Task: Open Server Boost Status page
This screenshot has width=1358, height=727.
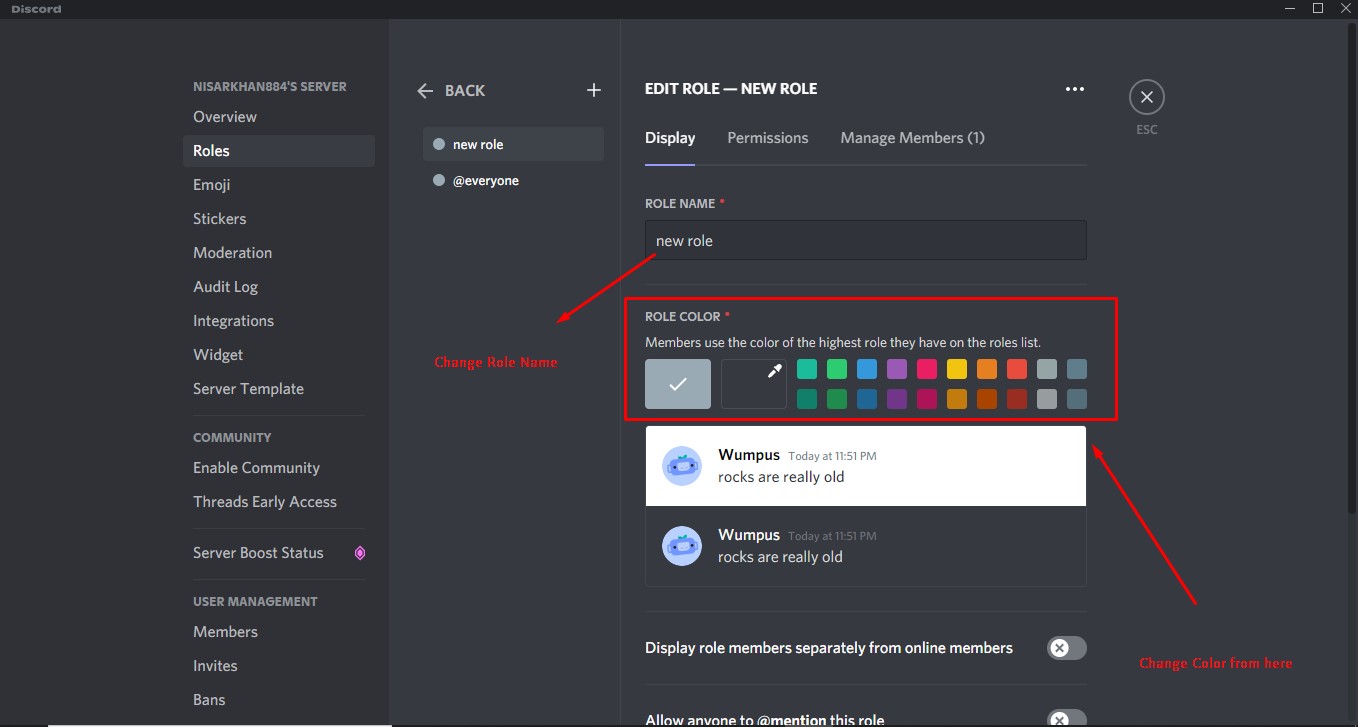Action: click(278, 553)
